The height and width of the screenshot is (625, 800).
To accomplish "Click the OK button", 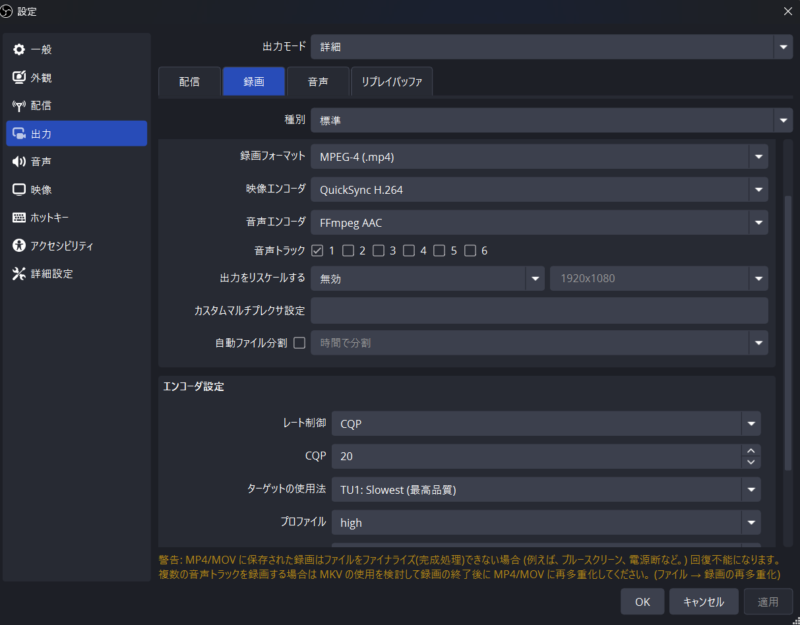I will pyautogui.click(x=642, y=602).
